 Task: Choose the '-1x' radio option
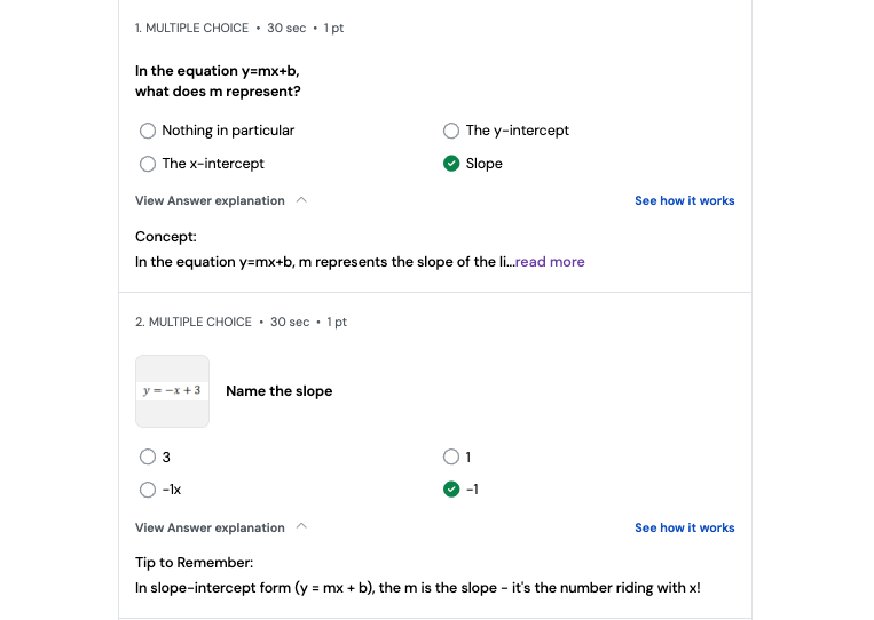[148, 490]
